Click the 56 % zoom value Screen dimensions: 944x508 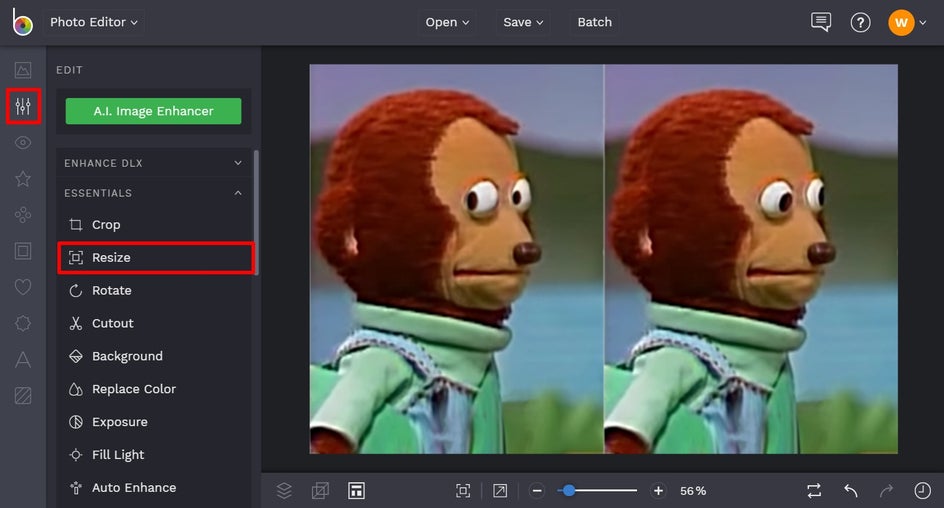(x=693, y=491)
